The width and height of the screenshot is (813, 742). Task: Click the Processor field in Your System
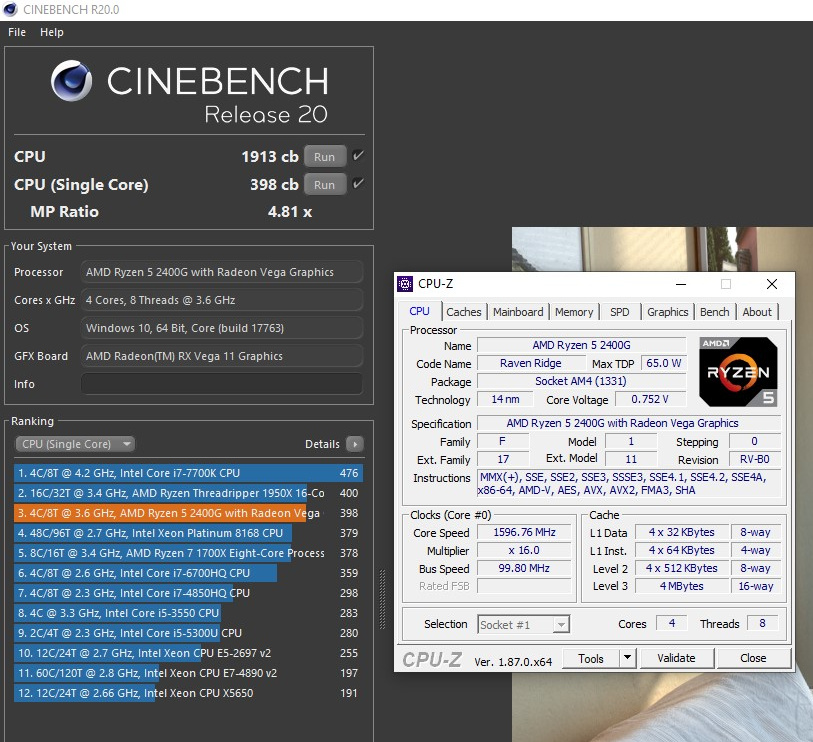[222, 272]
